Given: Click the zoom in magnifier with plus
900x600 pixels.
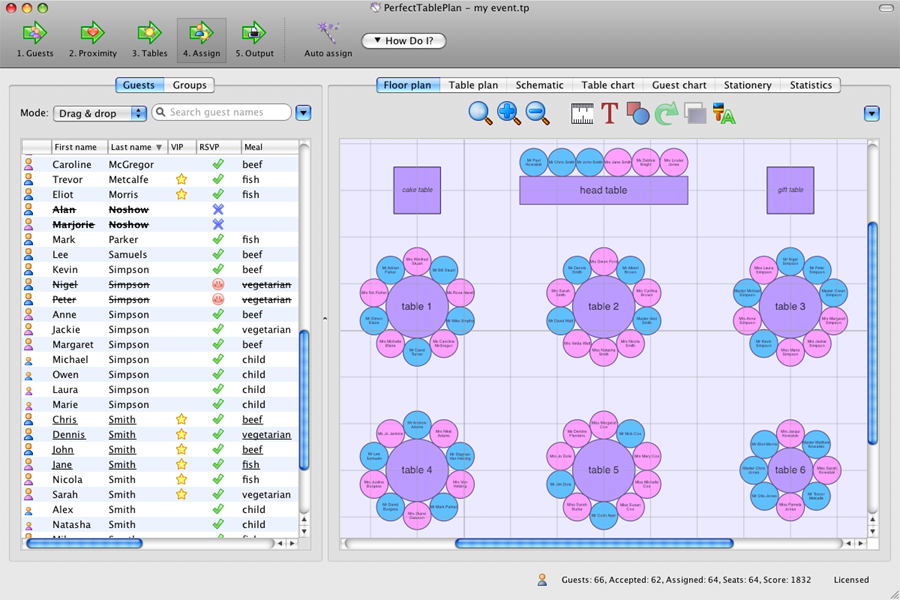Looking at the screenshot, I should click(x=509, y=114).
